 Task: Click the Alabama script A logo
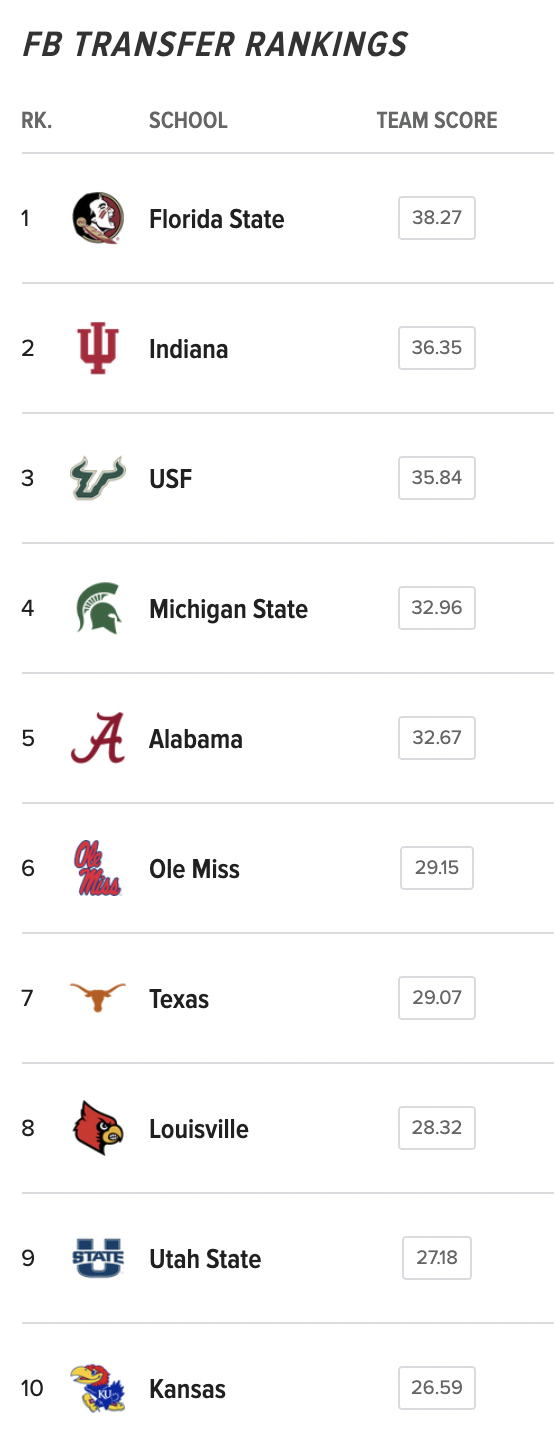[98, 738]
